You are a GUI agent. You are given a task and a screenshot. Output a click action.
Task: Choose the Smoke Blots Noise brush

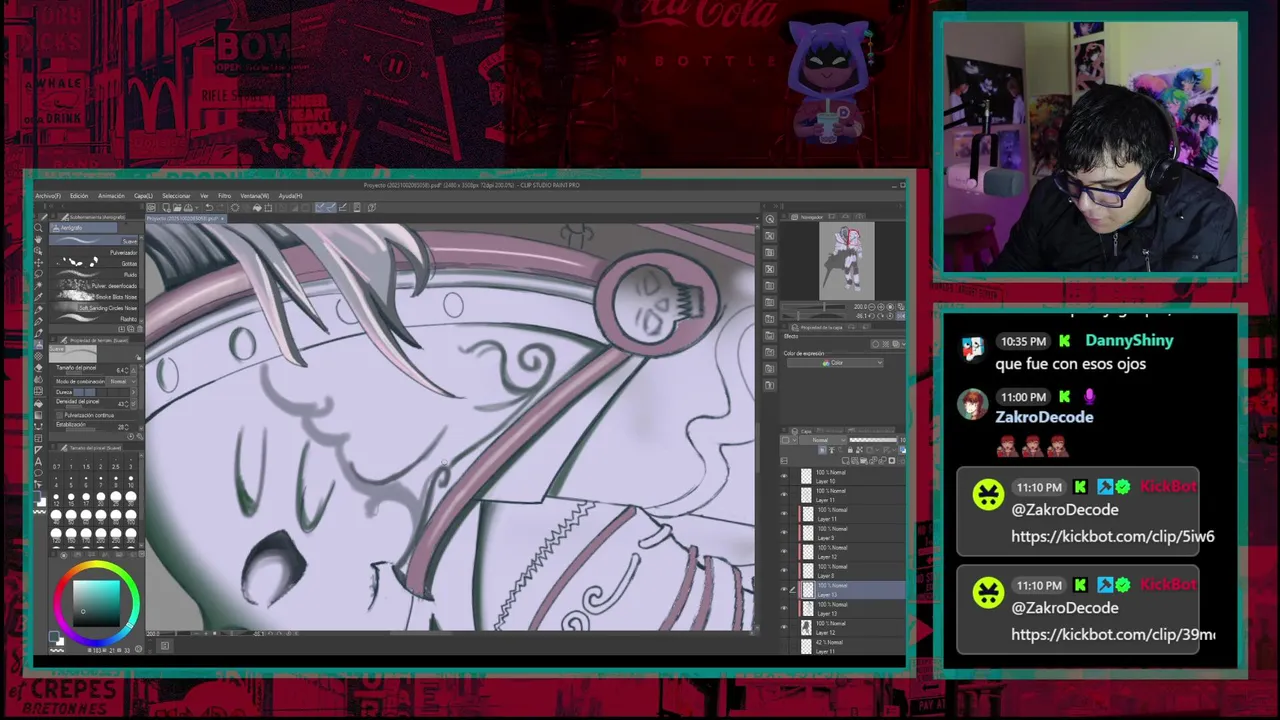tap(93, 297)
